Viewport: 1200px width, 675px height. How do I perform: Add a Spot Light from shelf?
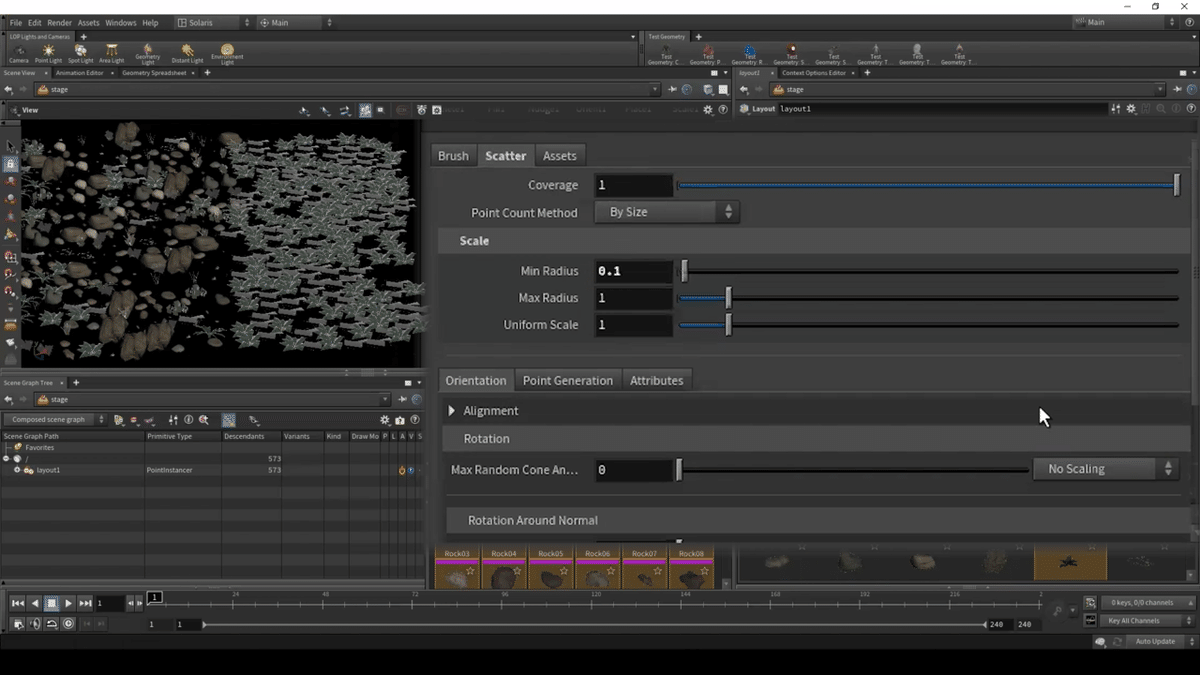pos(80,52)
